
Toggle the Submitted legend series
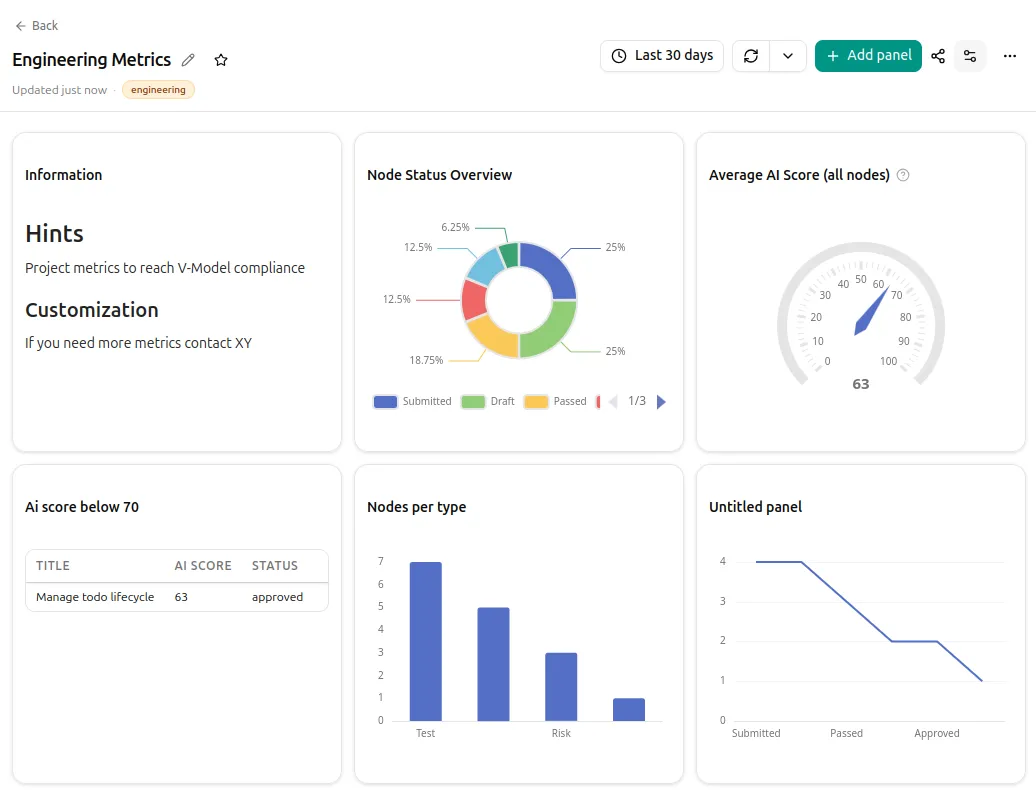tap(412, 402)
